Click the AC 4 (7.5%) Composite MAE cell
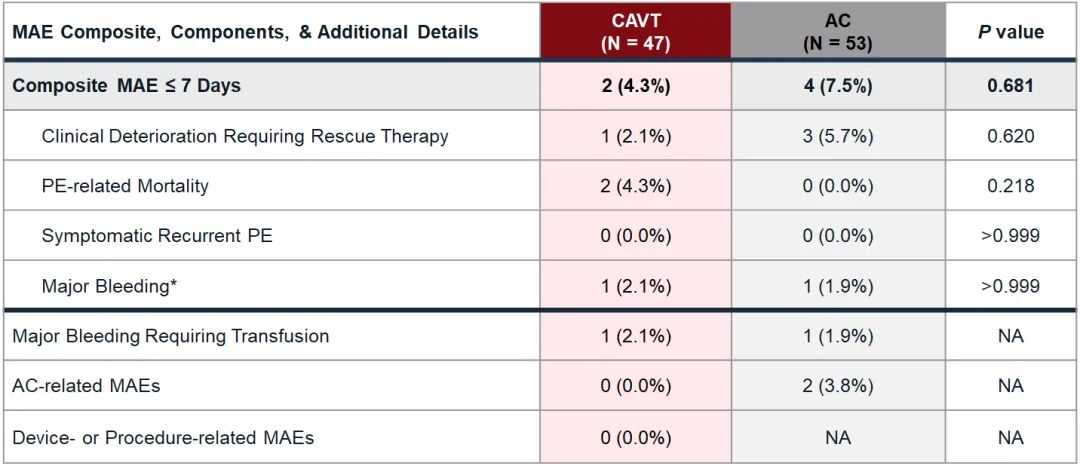 pyautogui.click(x=837, y=86)
